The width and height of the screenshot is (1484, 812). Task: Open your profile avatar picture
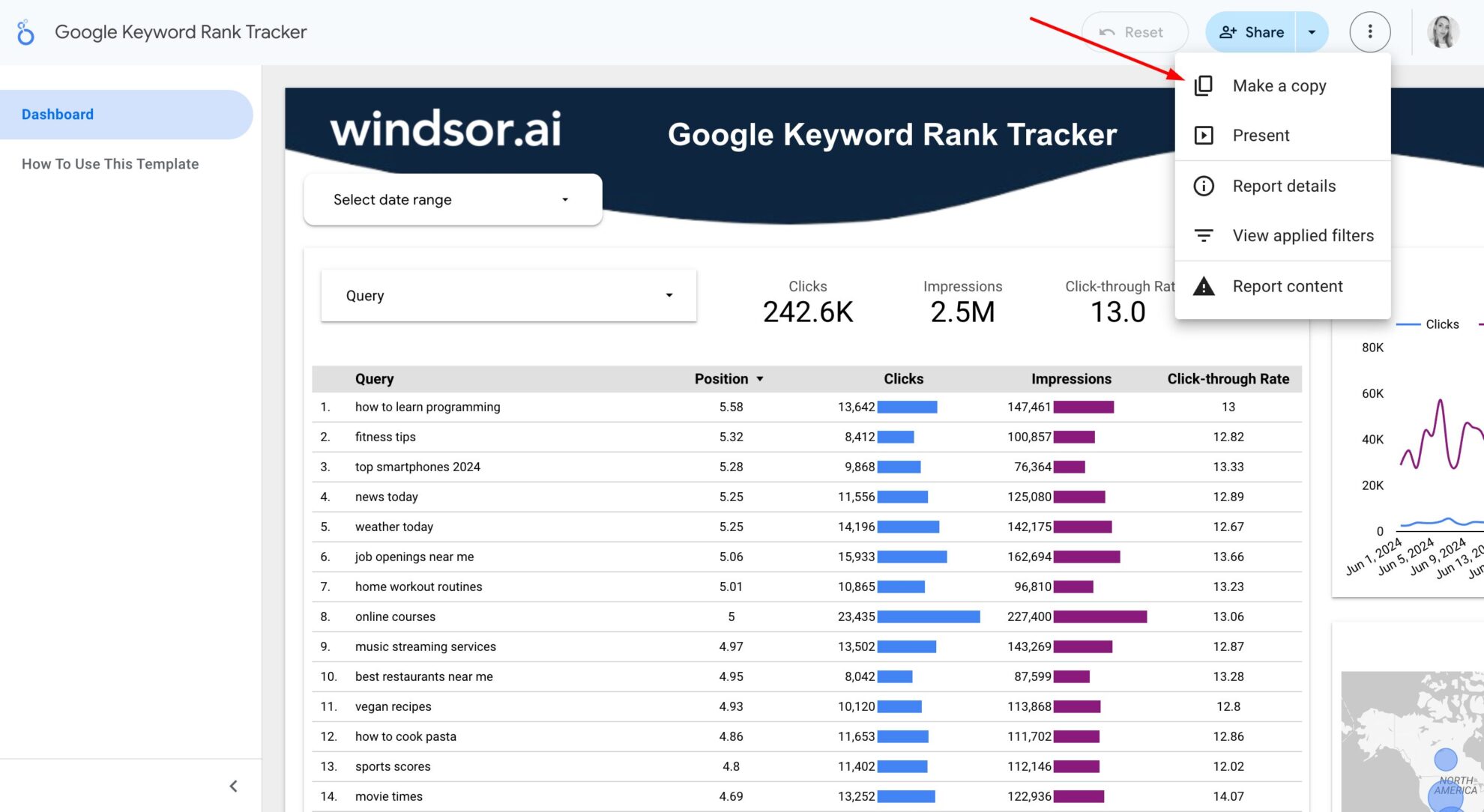pos(1443,31)
